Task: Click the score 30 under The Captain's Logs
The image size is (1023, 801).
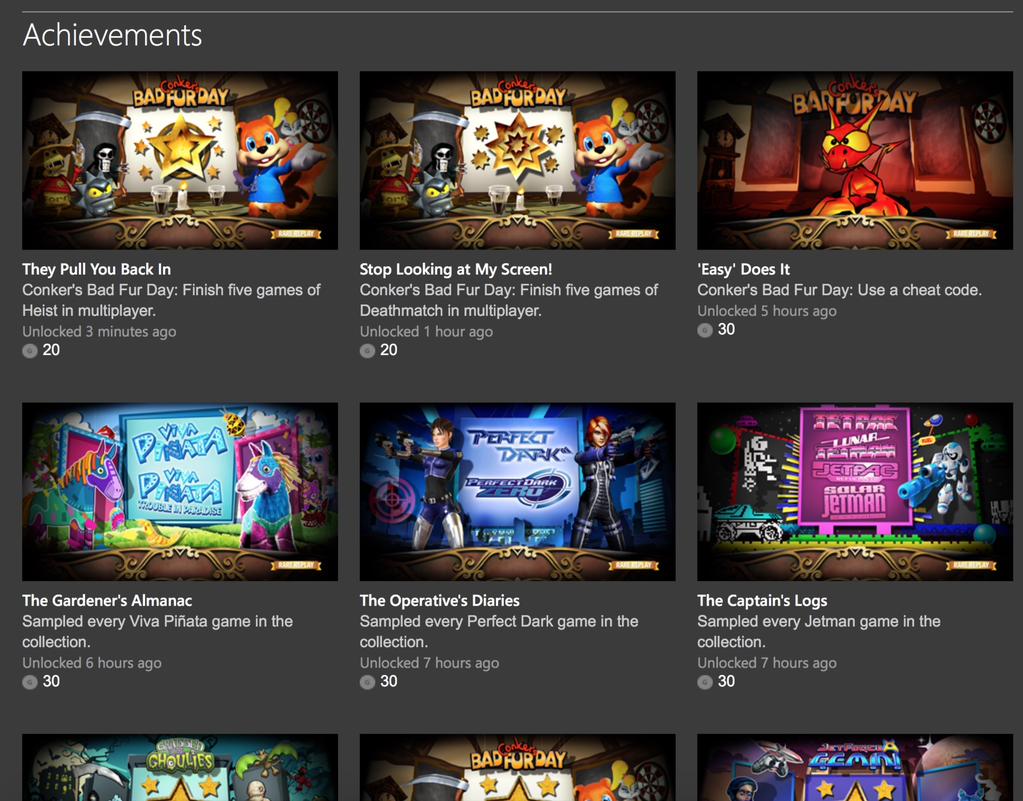Action: [x=726, y=682]
